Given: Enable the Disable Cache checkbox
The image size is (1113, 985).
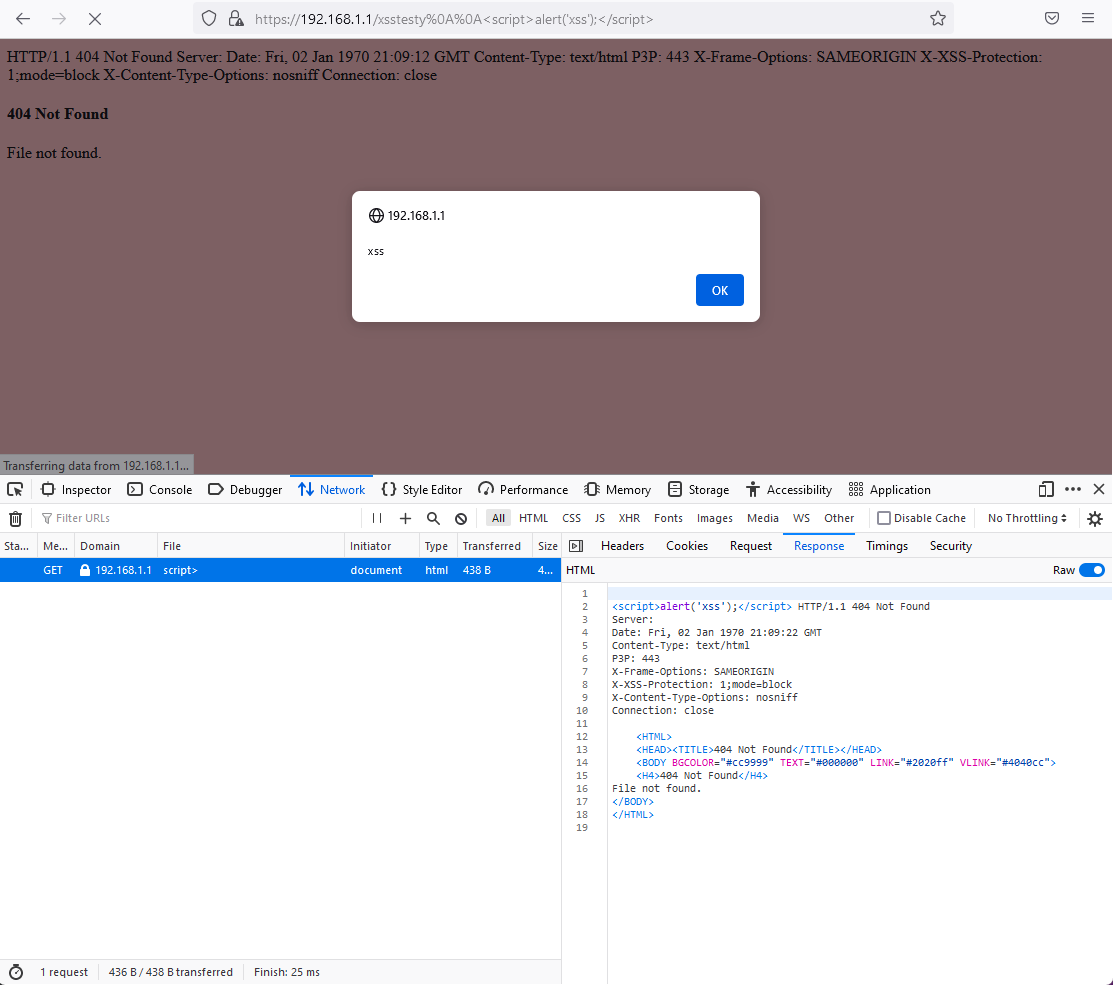Looking at the screenshot, I should (x=884, y=518).
